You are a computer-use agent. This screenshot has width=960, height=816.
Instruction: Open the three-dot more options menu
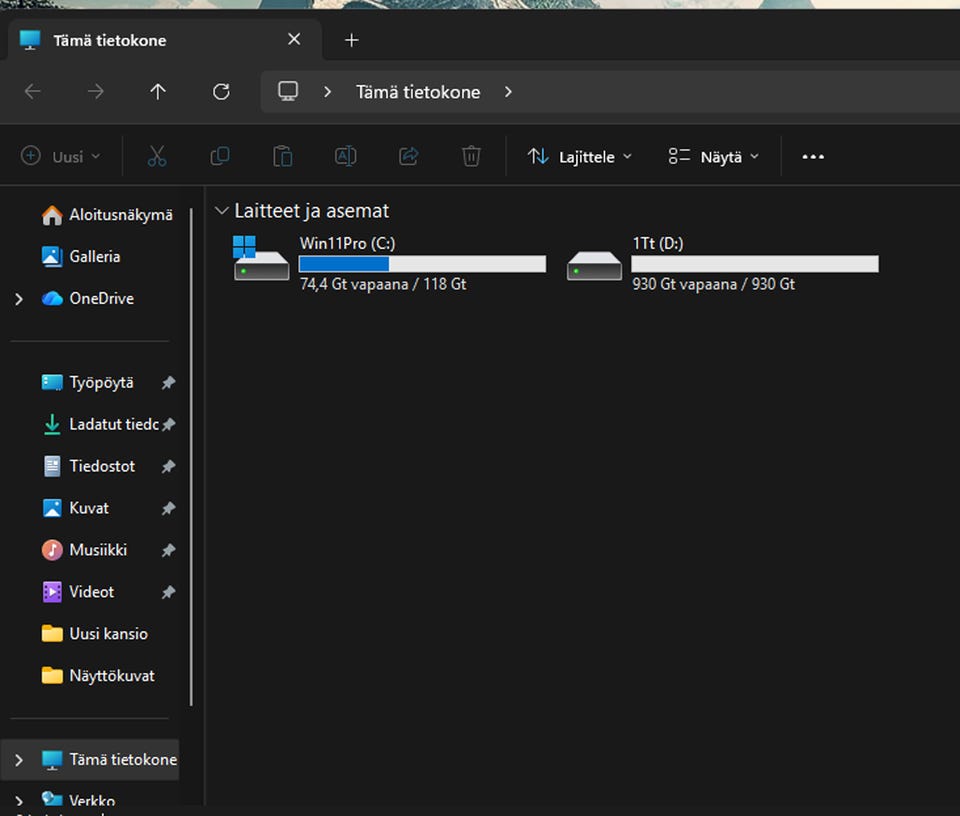point(813,157)
